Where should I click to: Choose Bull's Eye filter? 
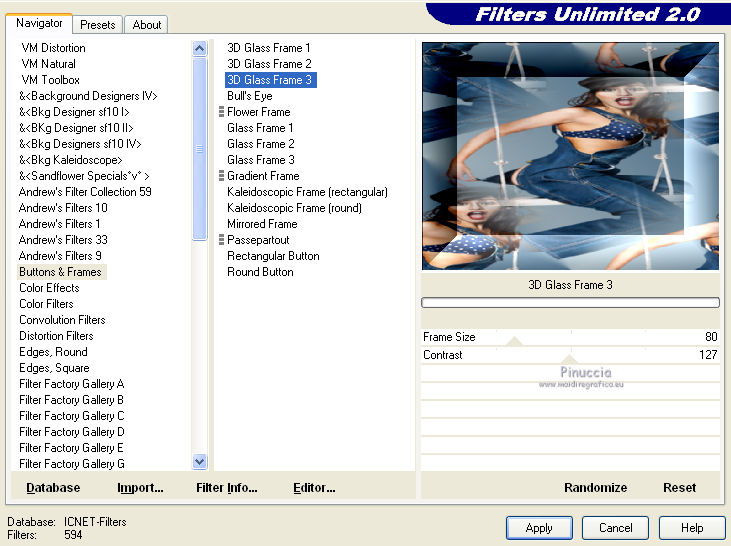(249, 96)
